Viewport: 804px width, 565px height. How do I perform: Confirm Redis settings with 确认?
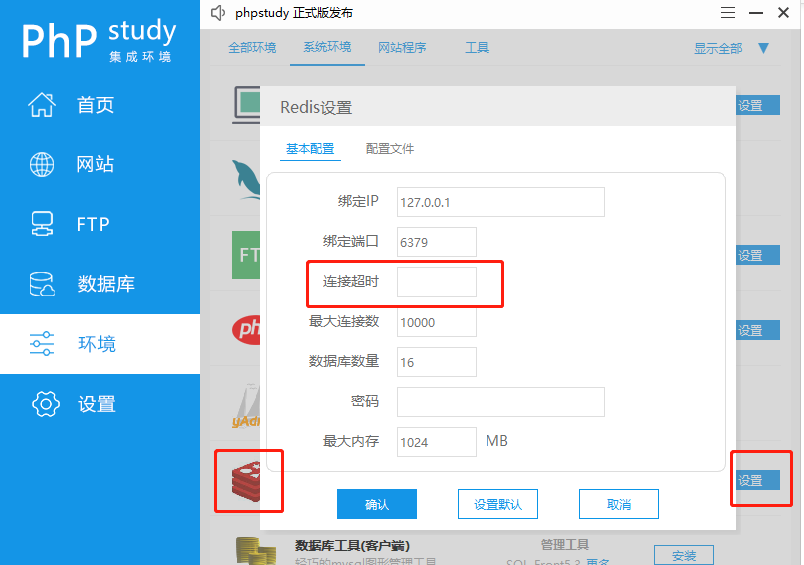point(377,504)
